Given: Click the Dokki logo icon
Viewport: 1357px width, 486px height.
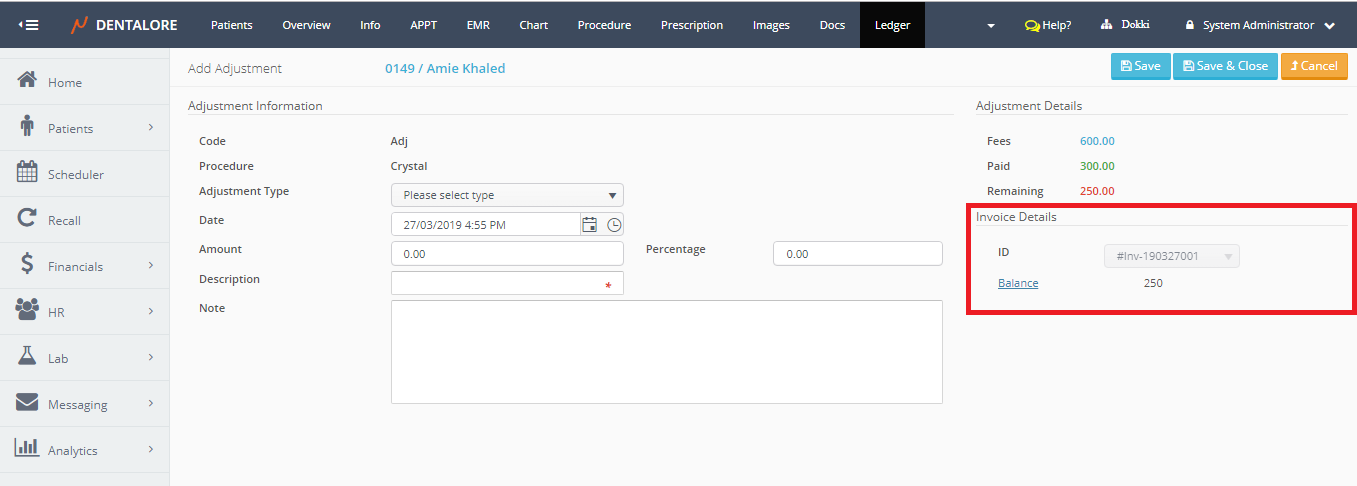Looking at the screenshot, I should point(1107,25).
